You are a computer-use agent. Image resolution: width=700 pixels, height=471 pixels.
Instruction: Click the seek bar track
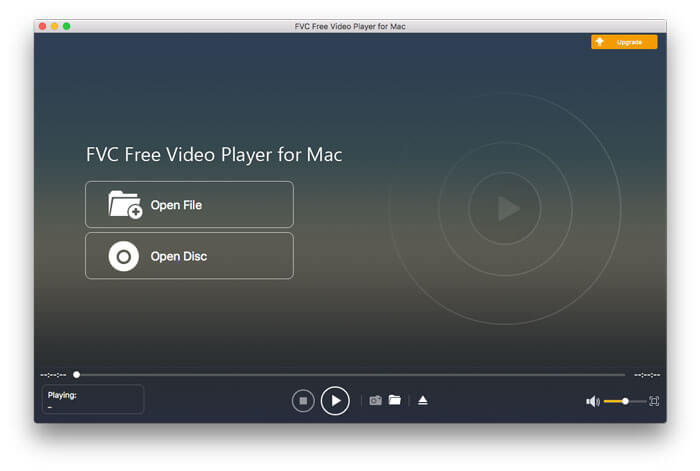(x=350, y=375)
